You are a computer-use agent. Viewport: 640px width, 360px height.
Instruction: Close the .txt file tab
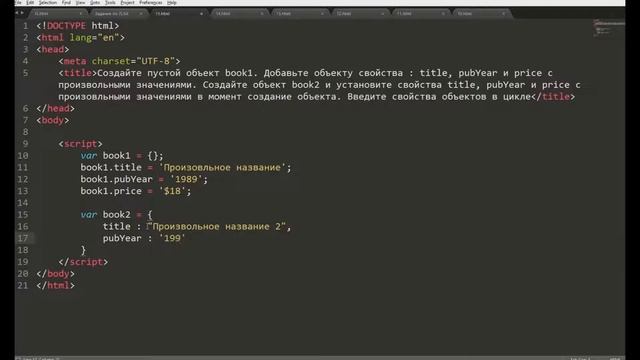click(x=141, y=14)
